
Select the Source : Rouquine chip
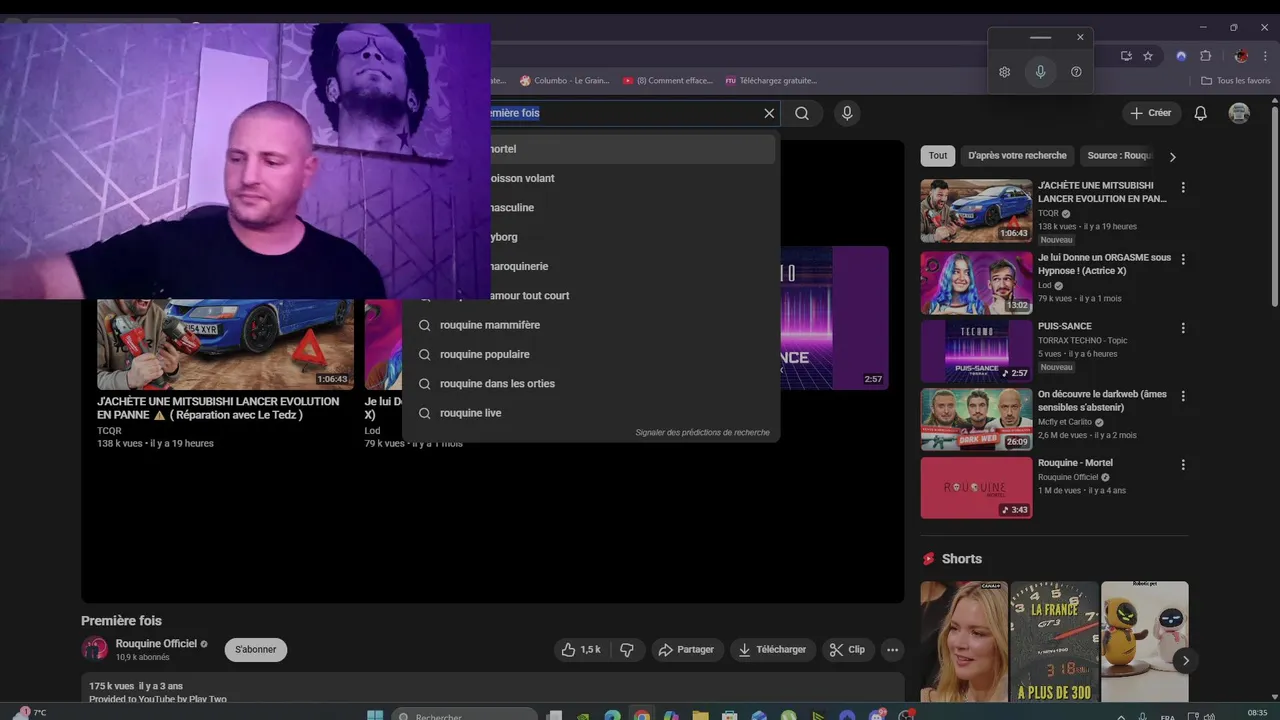click(1120, 156)
